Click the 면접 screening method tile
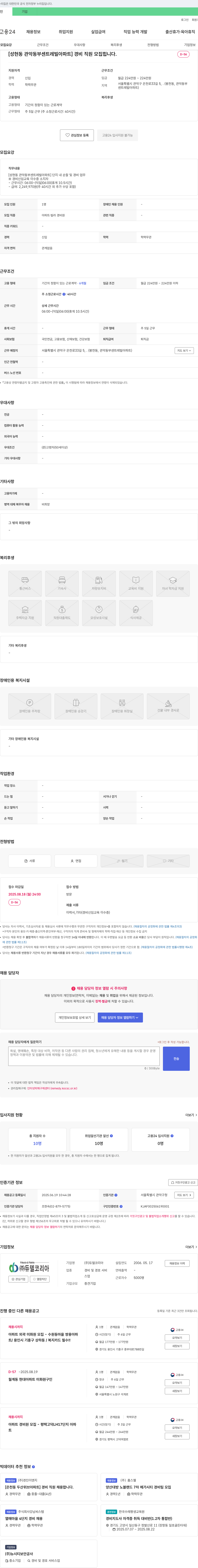The image size is (198, 1568). click(x=76, y=861)
